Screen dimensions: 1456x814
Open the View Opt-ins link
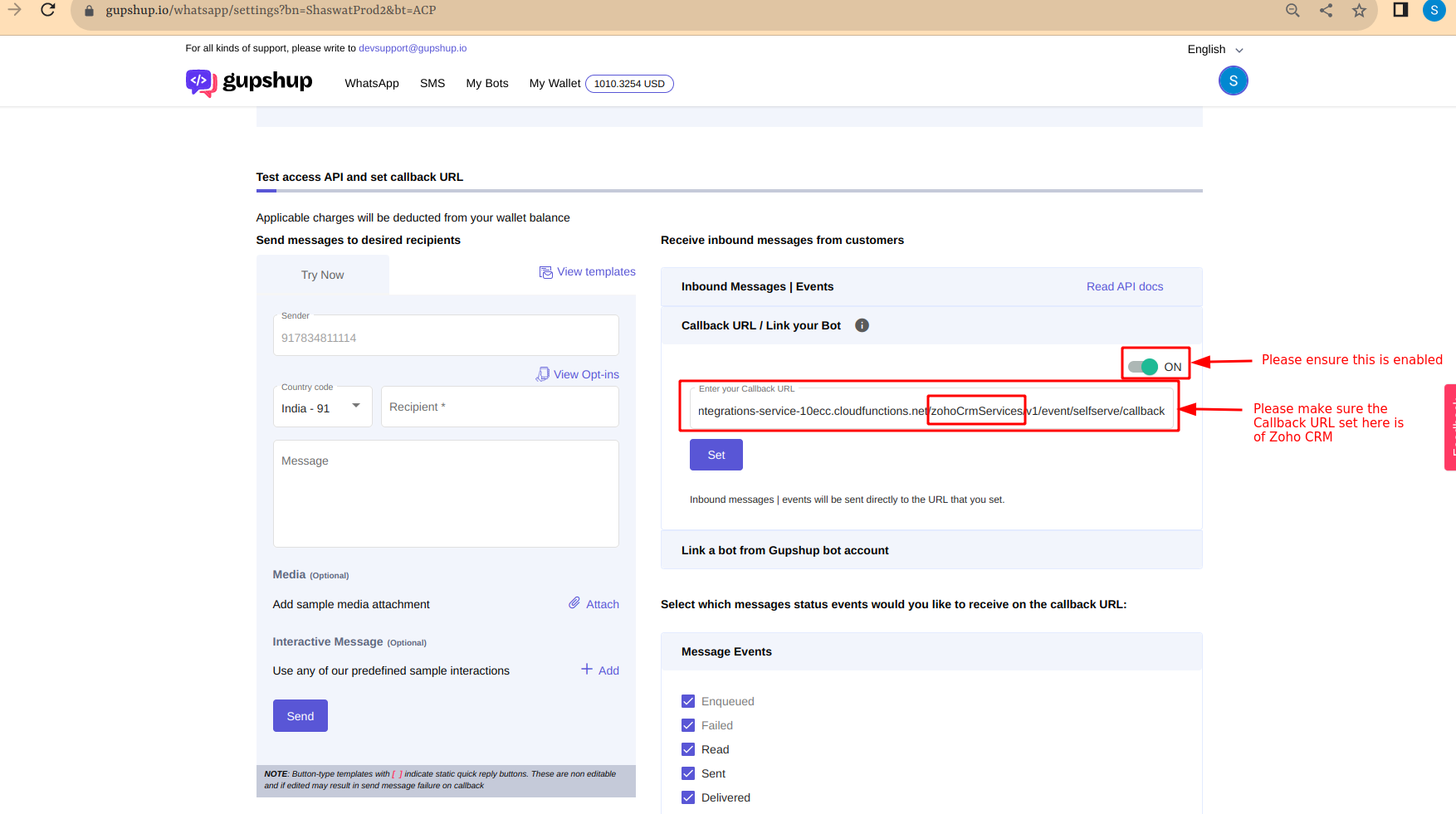(586, 374)
